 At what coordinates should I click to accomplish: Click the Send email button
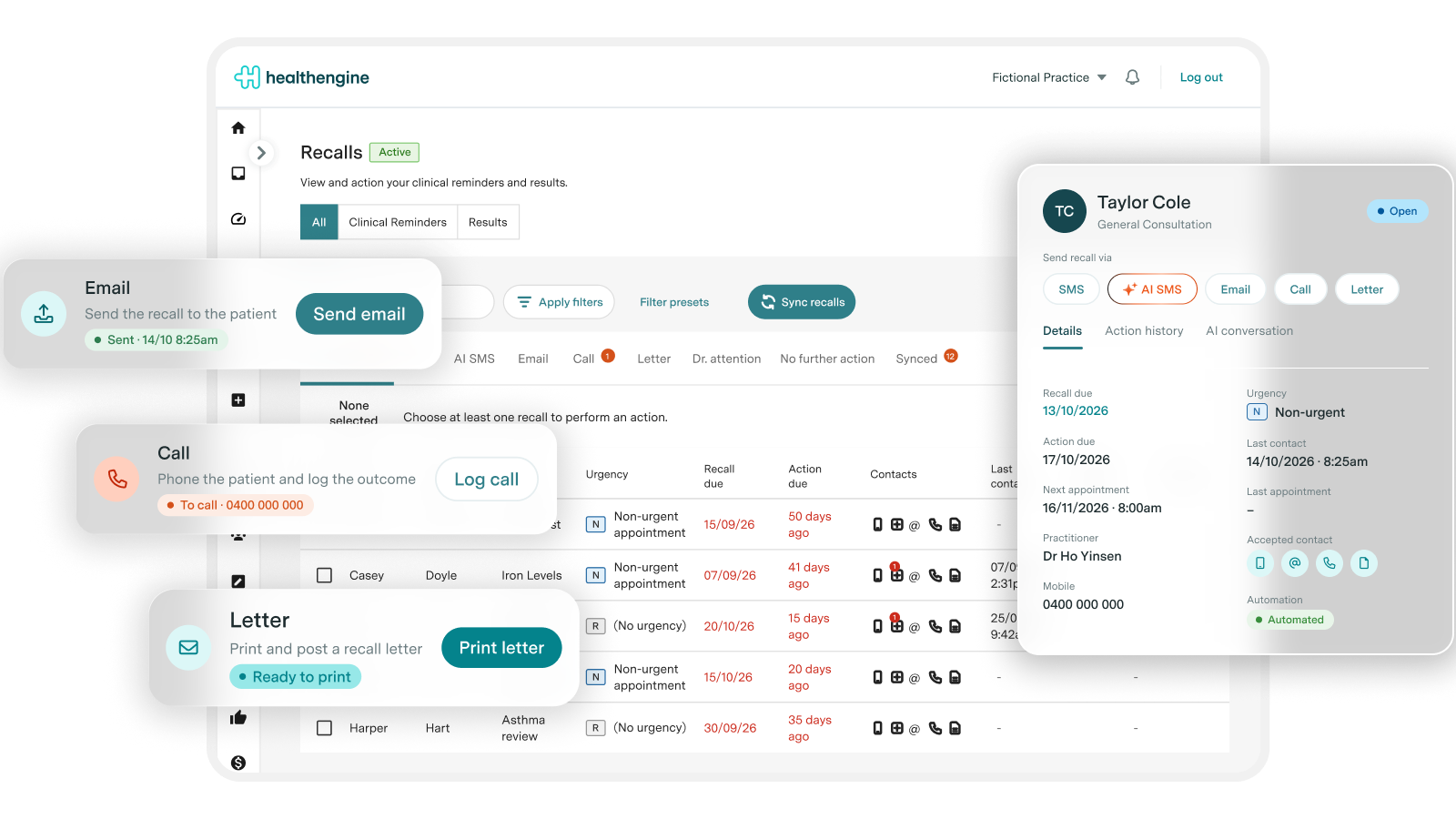click(359, 314)
